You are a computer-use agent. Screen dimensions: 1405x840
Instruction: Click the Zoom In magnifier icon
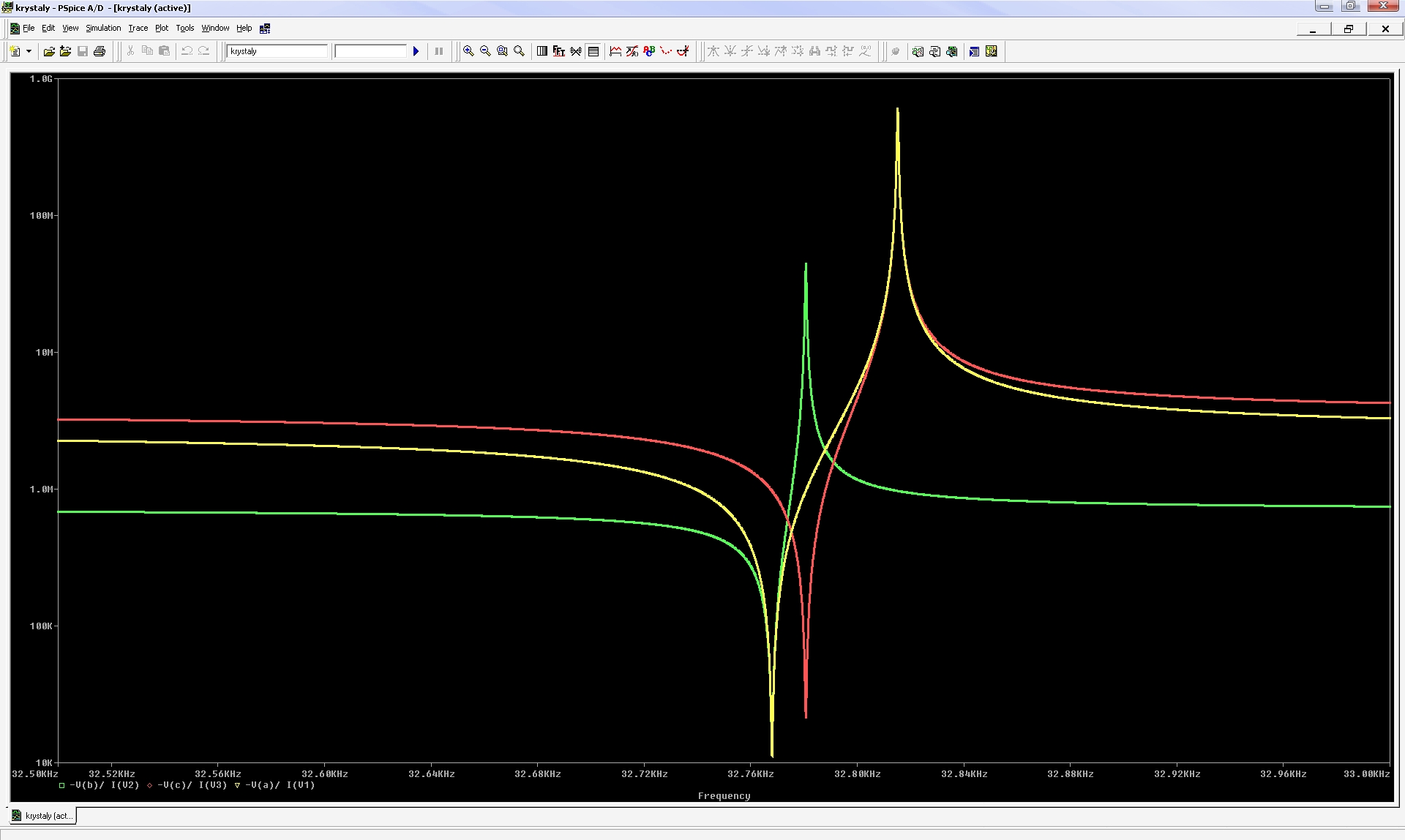pyautogui.click(x=468, y=51)
